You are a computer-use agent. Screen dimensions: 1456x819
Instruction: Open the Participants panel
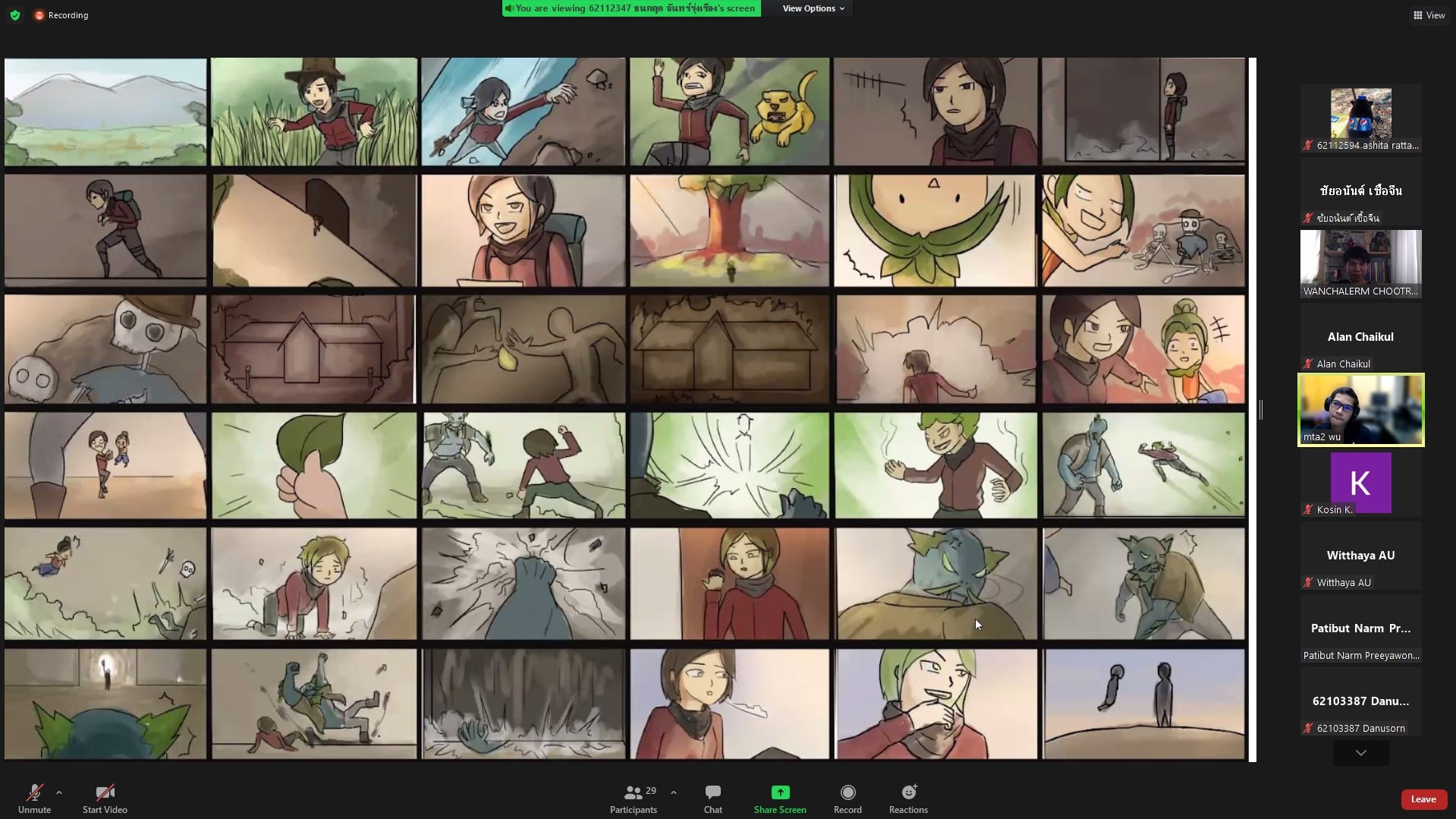click(x=633, y=798)
